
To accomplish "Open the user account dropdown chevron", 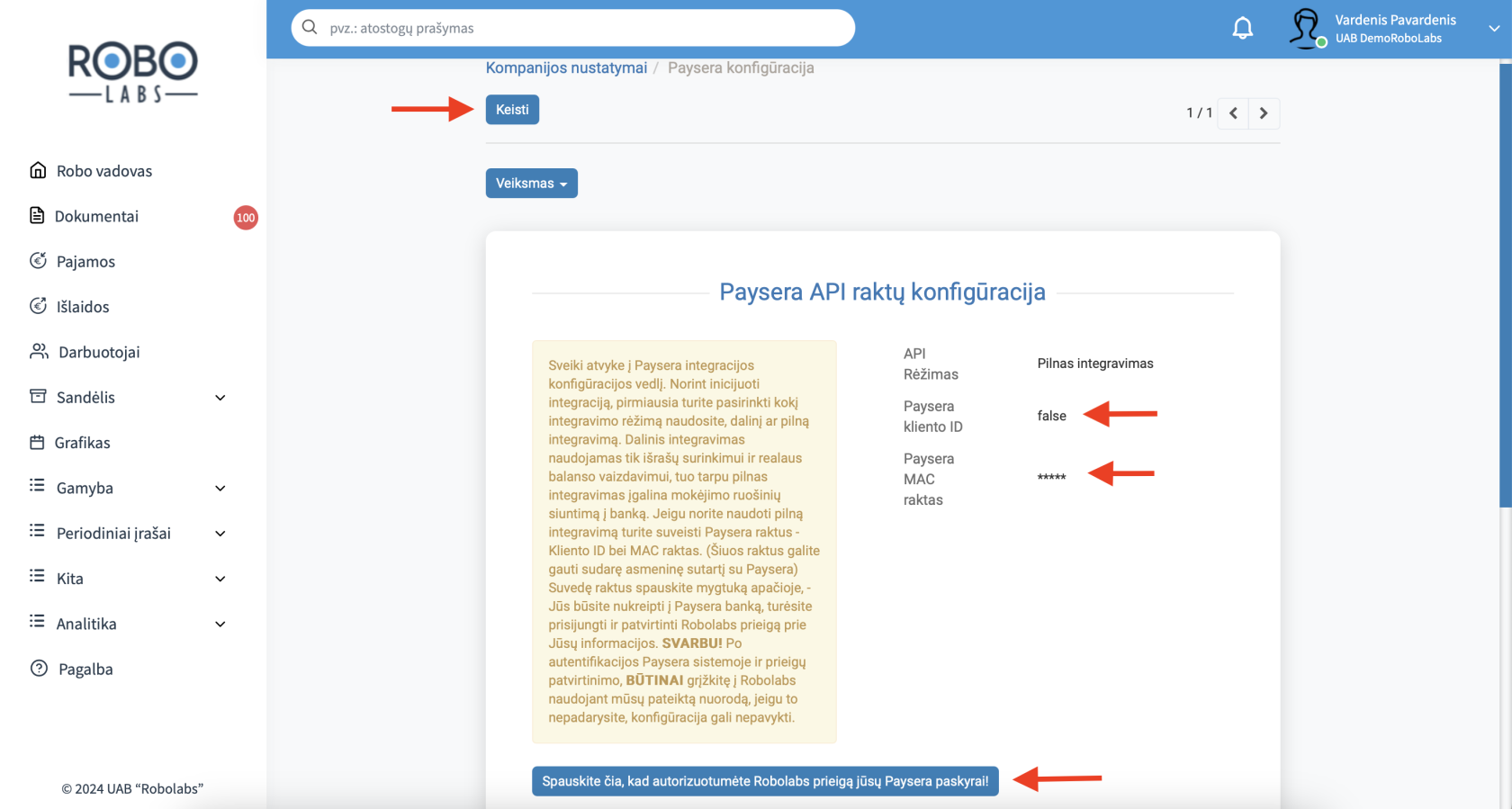I will [1494, 29].
